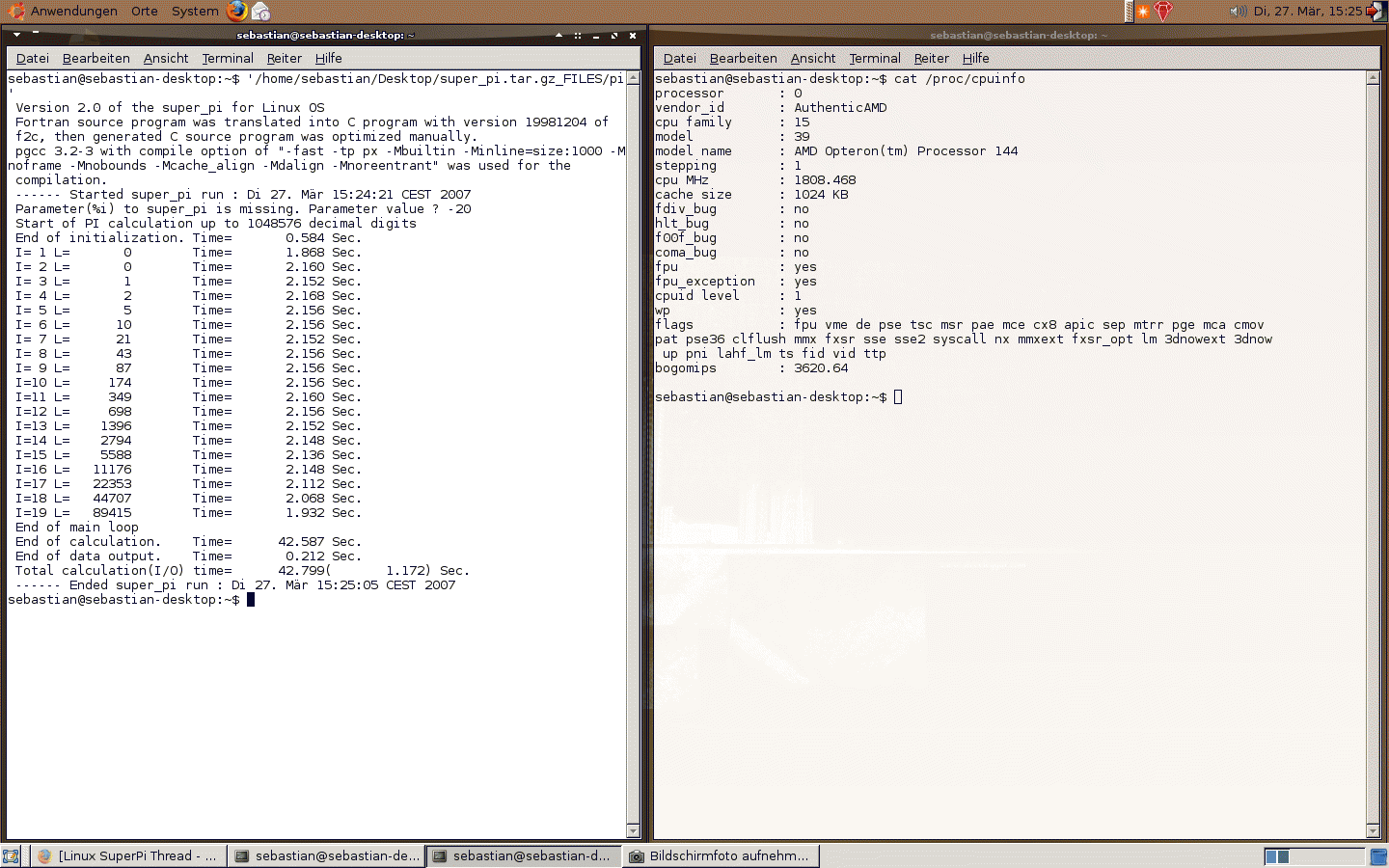1389x868 pixels.
Task: Open Datei menu in left terminal
Action: click(33, 58)
